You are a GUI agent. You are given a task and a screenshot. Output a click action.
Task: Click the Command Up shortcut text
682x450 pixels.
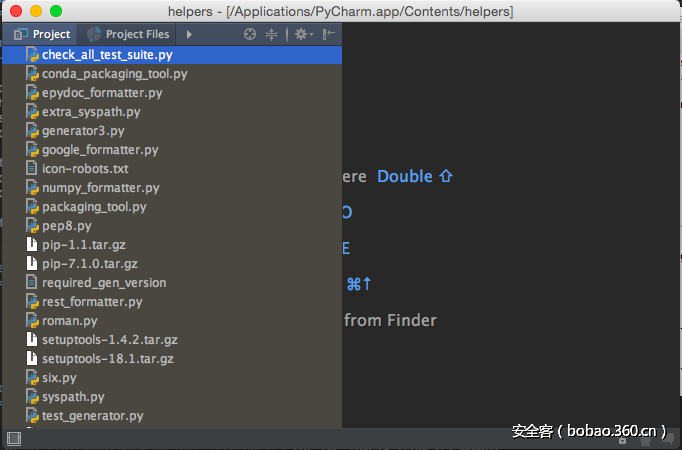(359, 284)
